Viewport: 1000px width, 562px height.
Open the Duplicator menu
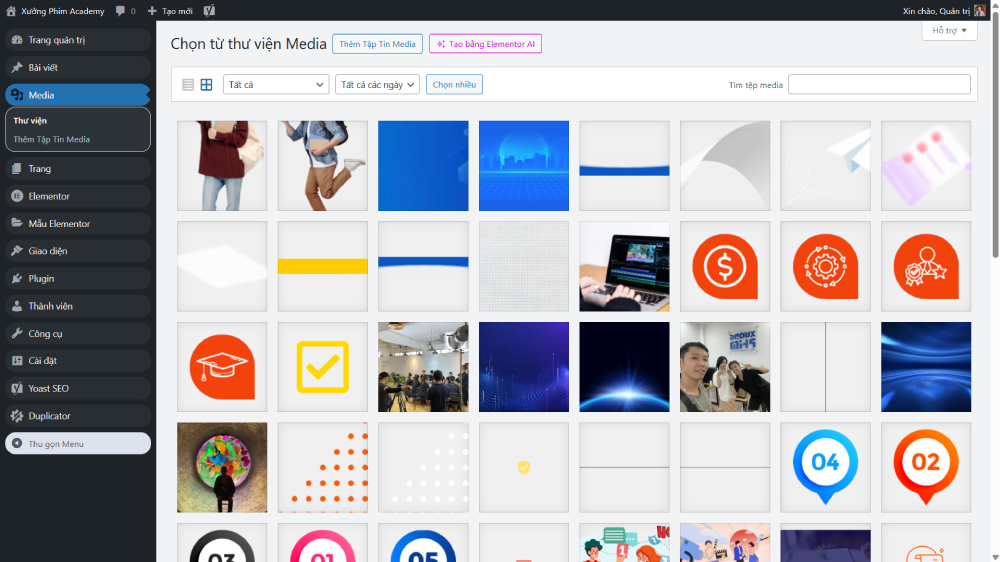78,415
